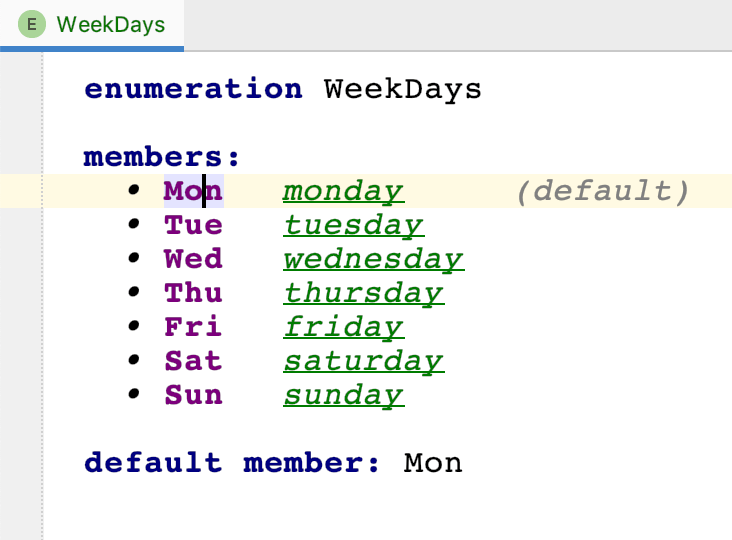Select the WeekDays editor tab
Screen dimensions: 732x540
tap(110, 24)
